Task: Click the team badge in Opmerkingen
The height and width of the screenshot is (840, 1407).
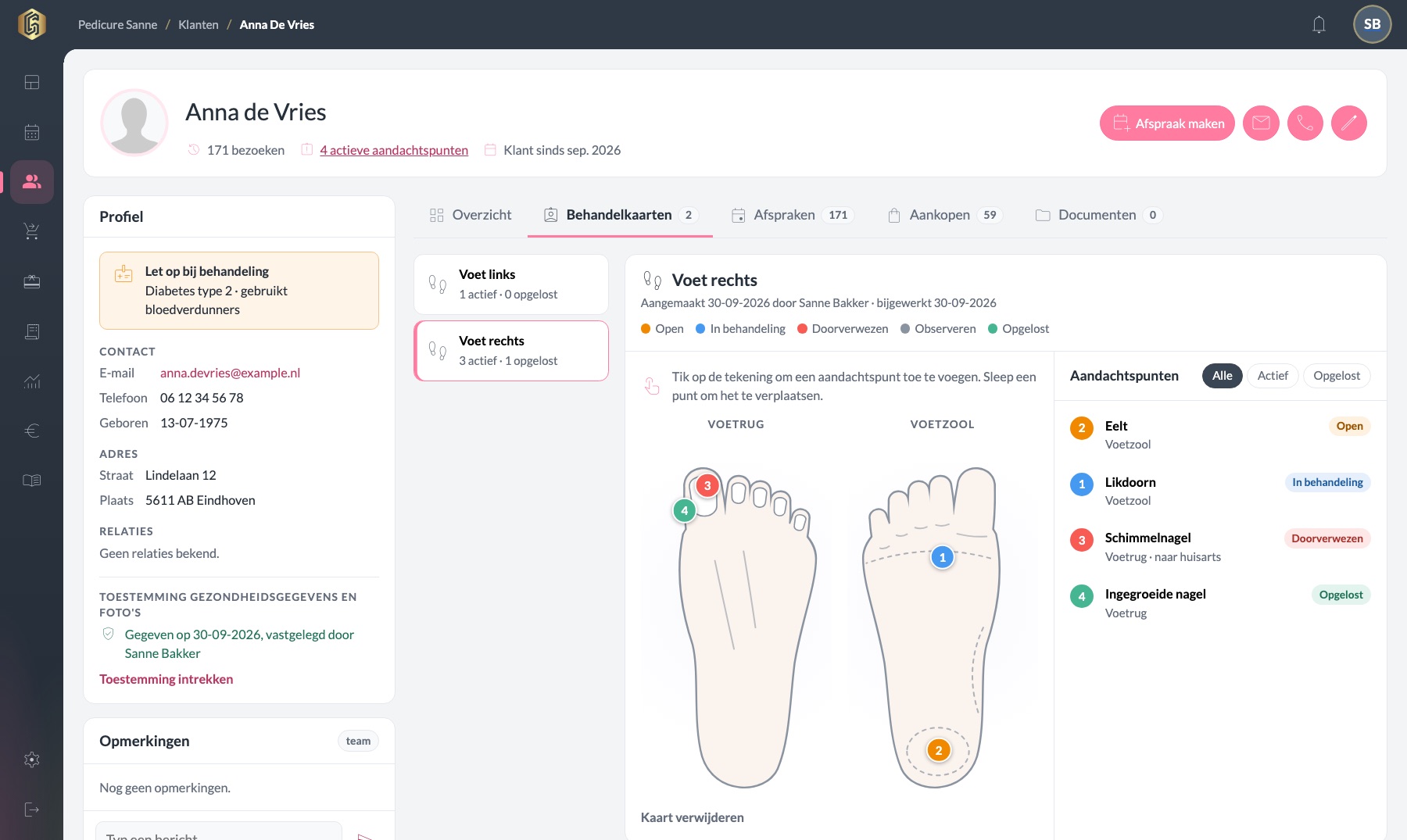Action: tap(358, 741)
